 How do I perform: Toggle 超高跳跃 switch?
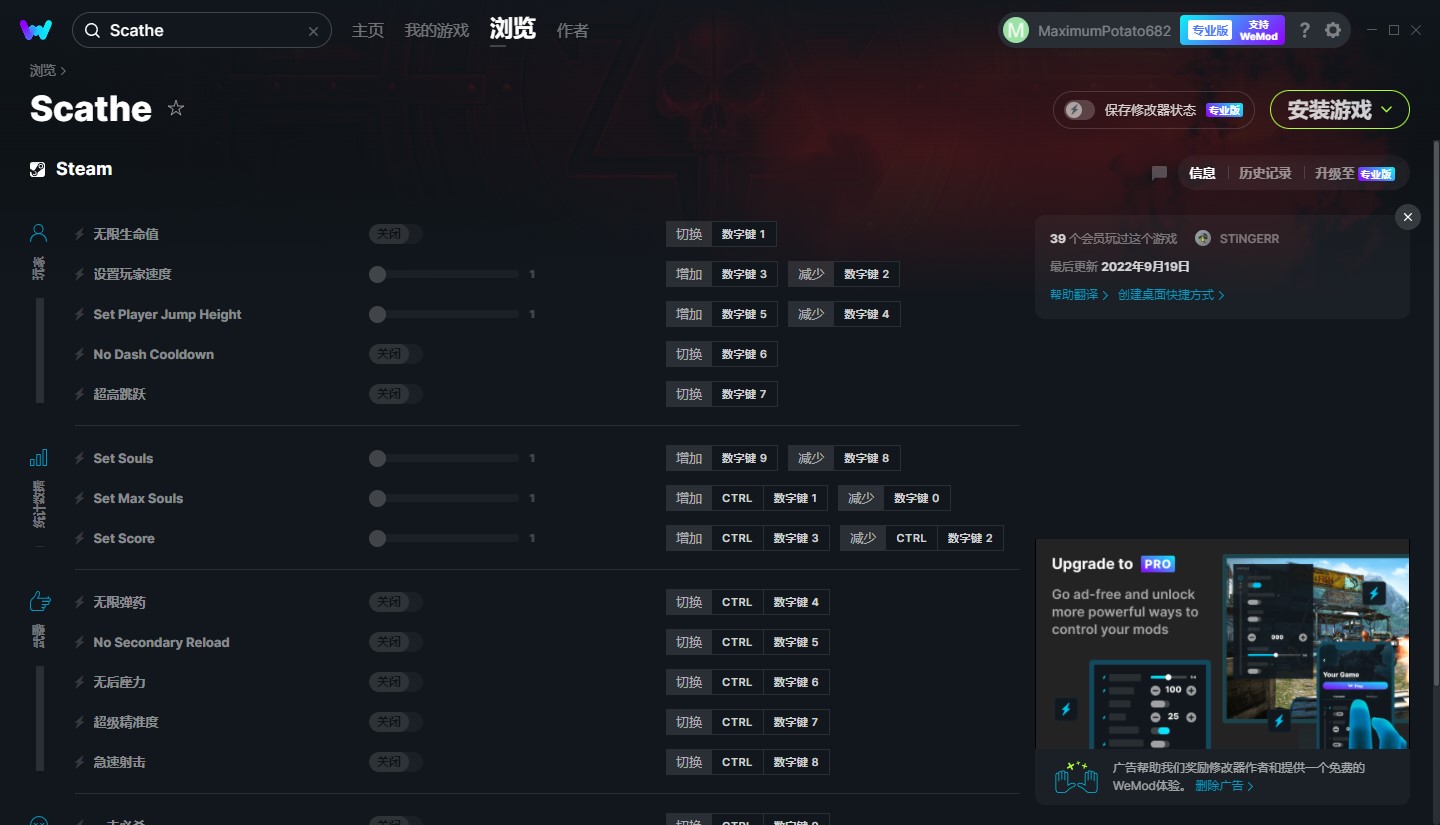[395, 394]
